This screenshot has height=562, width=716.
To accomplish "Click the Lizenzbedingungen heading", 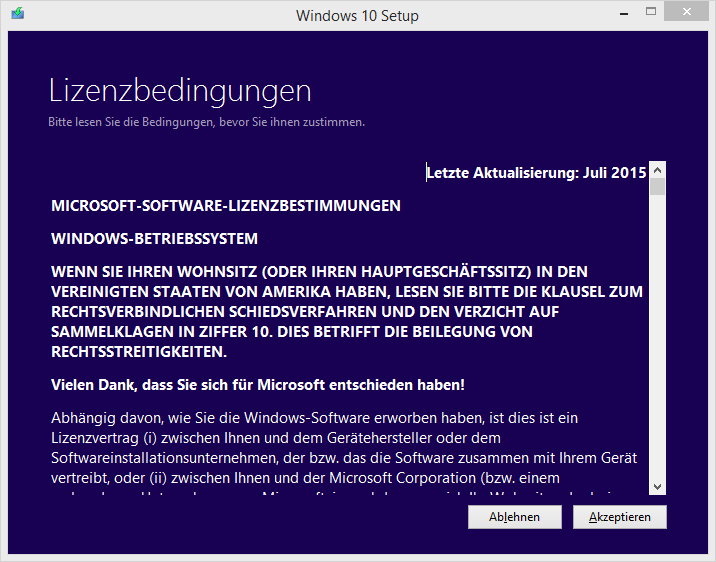I will 180,91.
